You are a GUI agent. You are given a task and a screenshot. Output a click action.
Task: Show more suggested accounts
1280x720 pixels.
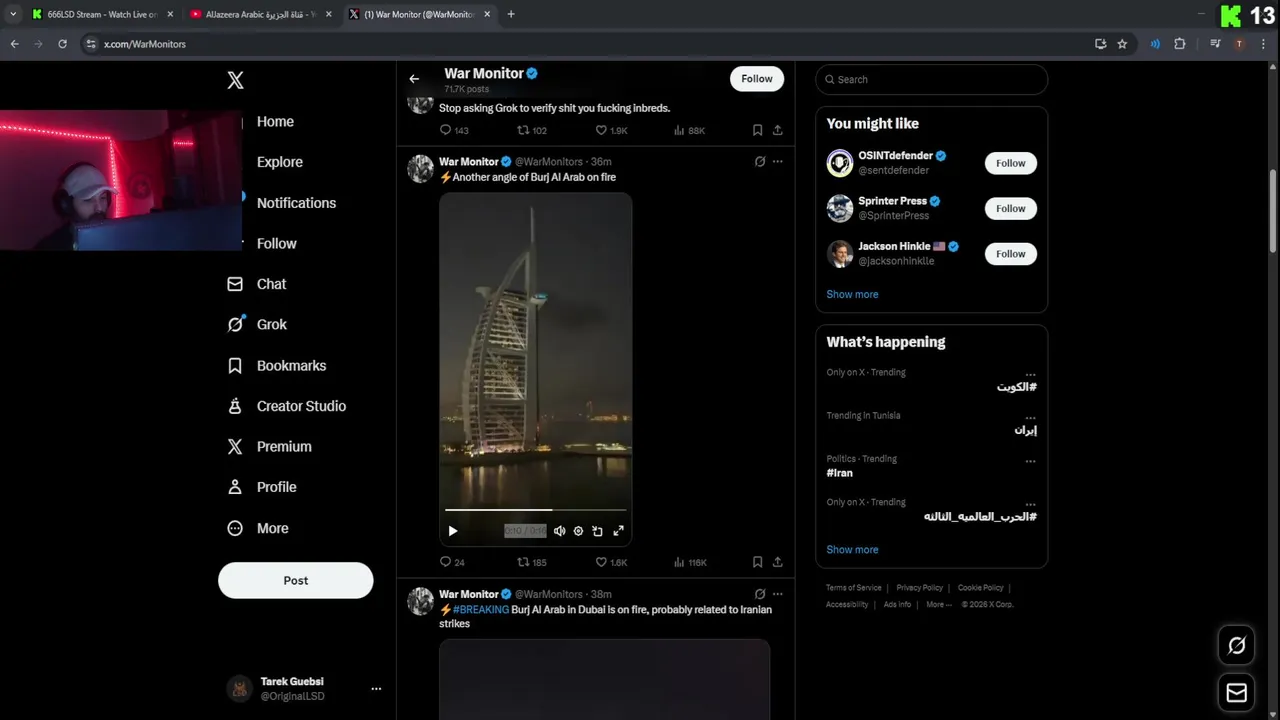coord(852,294)
